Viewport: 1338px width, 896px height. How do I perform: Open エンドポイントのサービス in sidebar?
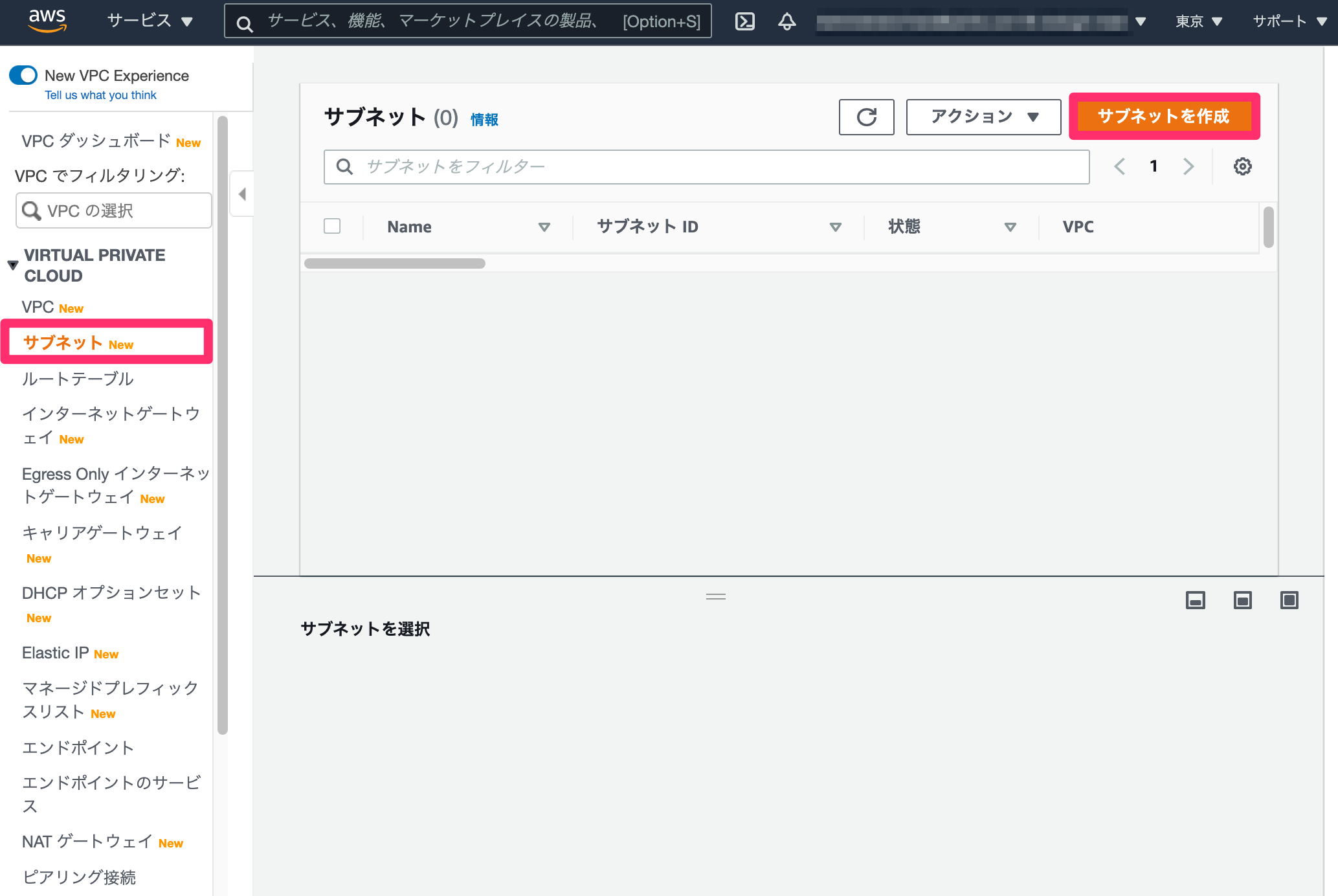111,794
